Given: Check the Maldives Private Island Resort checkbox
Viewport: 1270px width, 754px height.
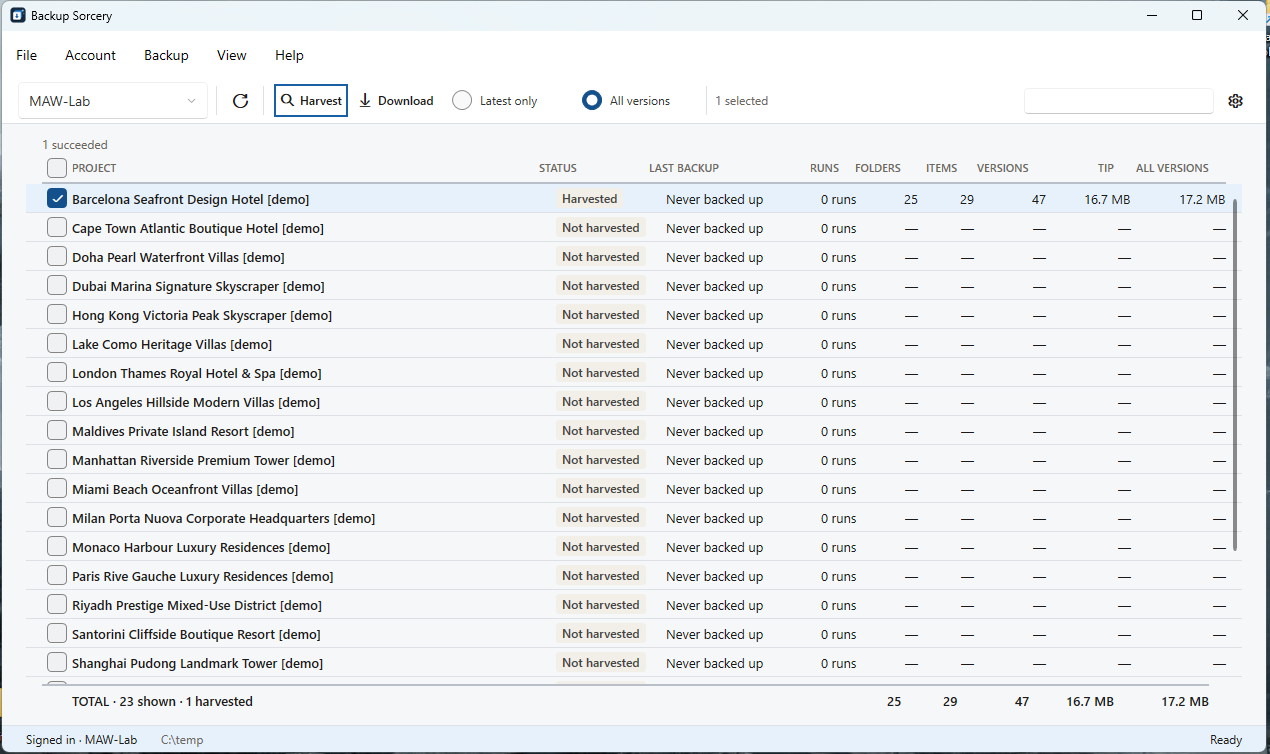Looking at the screenshot, I should (57, 431).
